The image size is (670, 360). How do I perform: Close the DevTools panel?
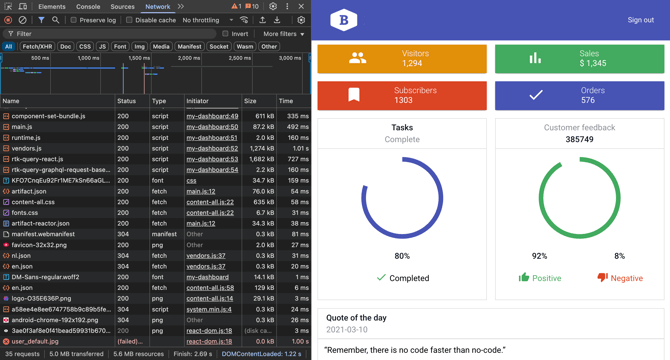pyautogui.click(x=301, y=6)
